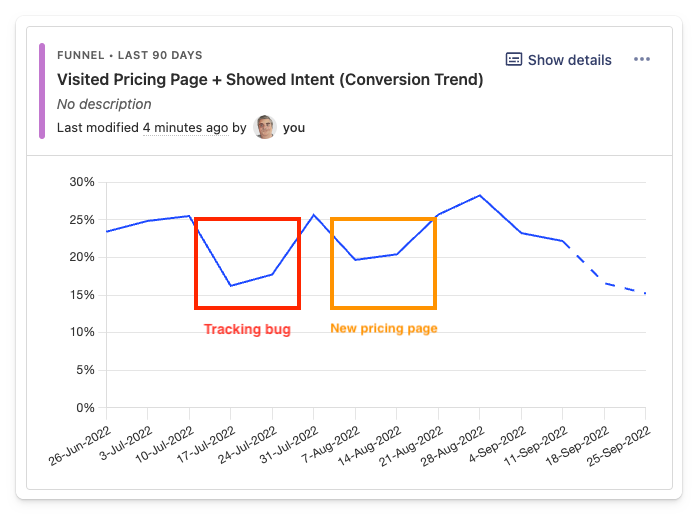Screen dimensions: 698x515
Task: Click the orange New pricing page box
Action: point(384,220)
